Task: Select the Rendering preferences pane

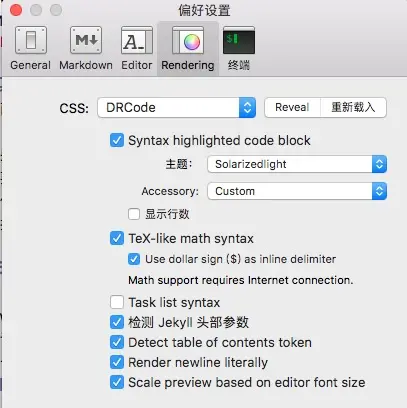Action: point(188,49)
